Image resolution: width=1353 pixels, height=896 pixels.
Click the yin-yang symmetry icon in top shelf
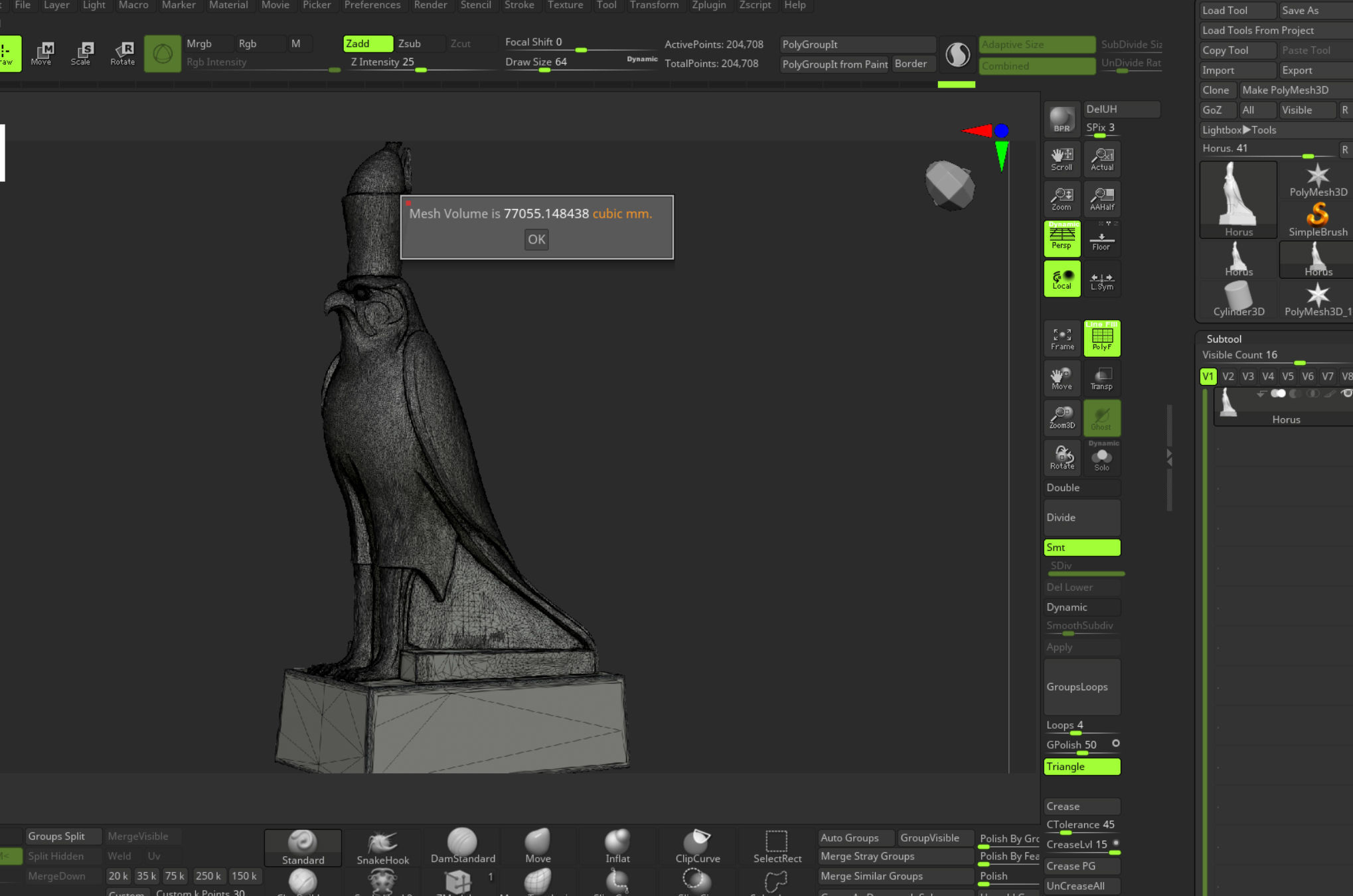tap(957, 54)
